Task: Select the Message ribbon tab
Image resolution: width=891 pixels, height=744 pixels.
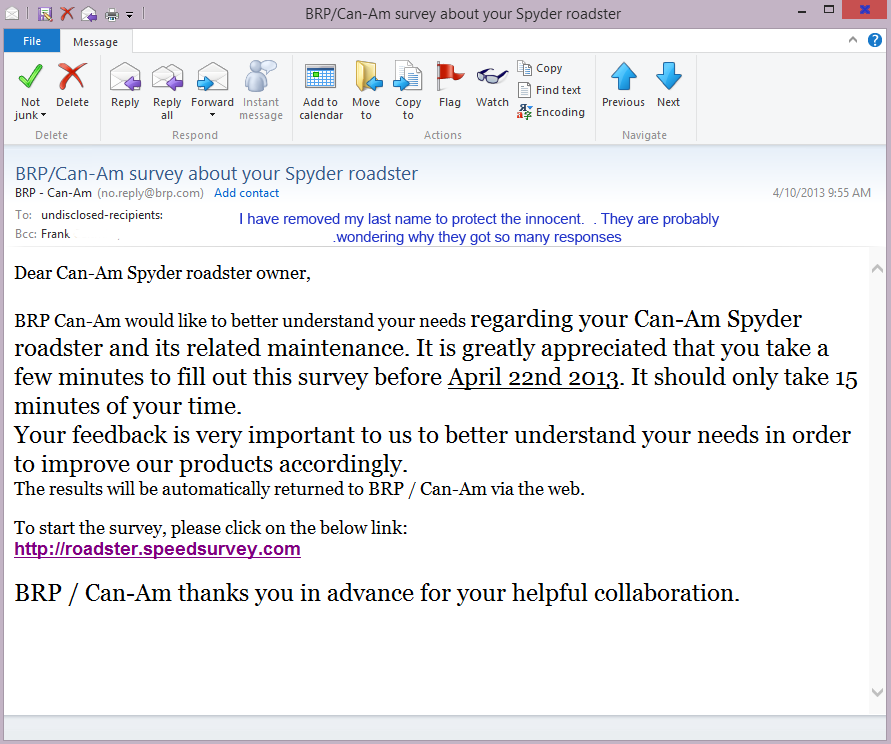Action: 95,41
